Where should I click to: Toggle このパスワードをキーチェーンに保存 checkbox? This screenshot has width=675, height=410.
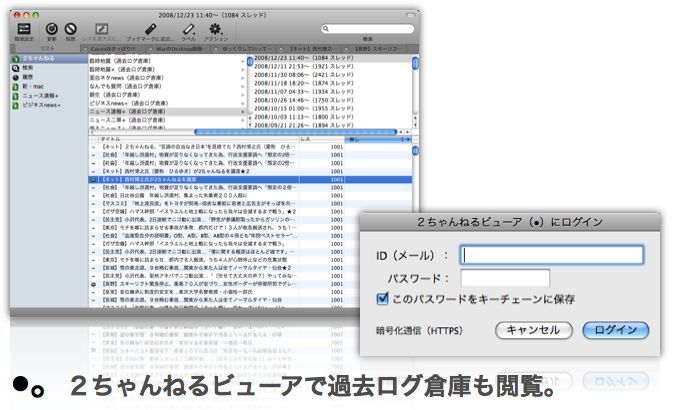(382, 298)
